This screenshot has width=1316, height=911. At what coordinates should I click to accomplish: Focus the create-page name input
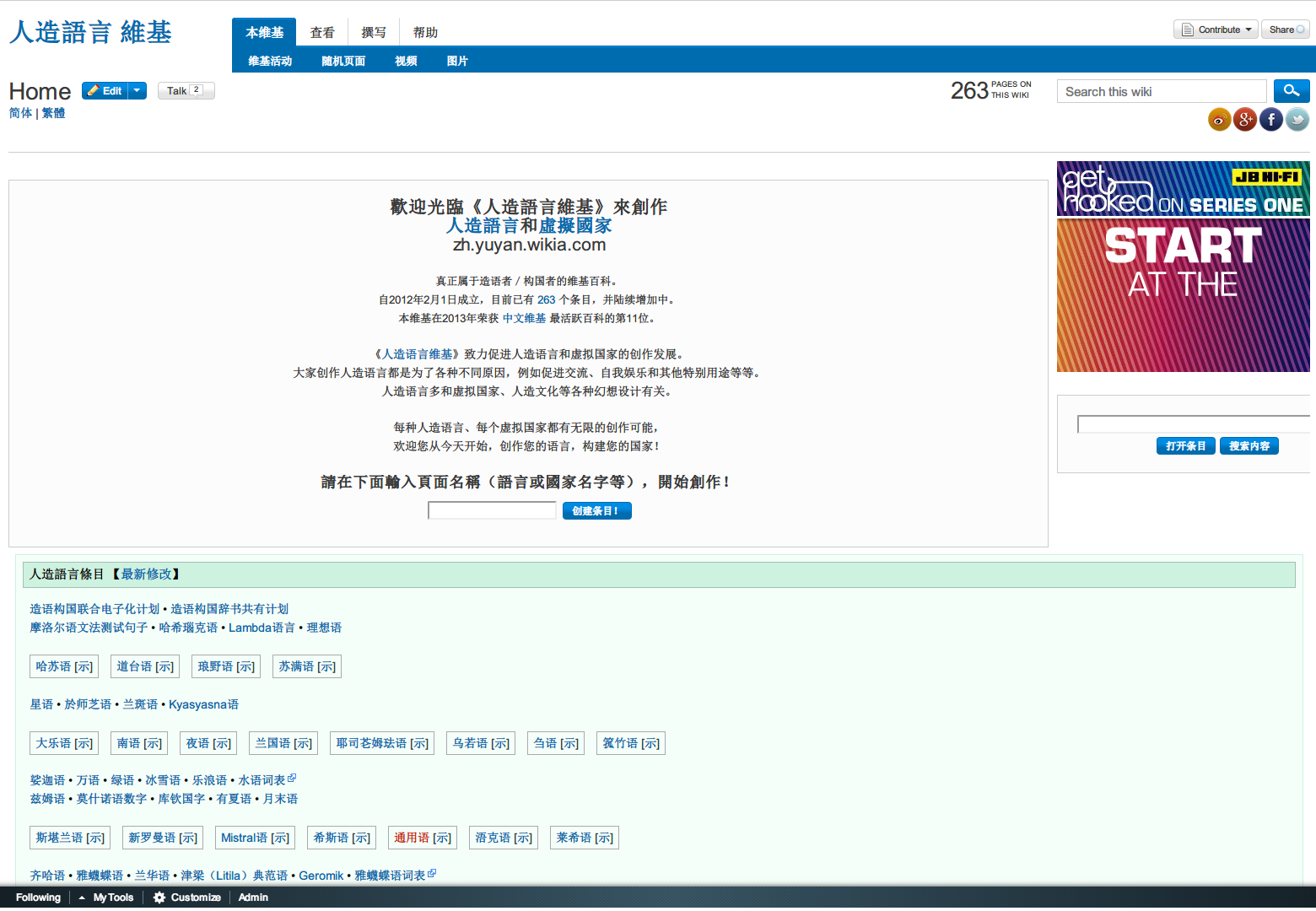[x=492, y=510]
